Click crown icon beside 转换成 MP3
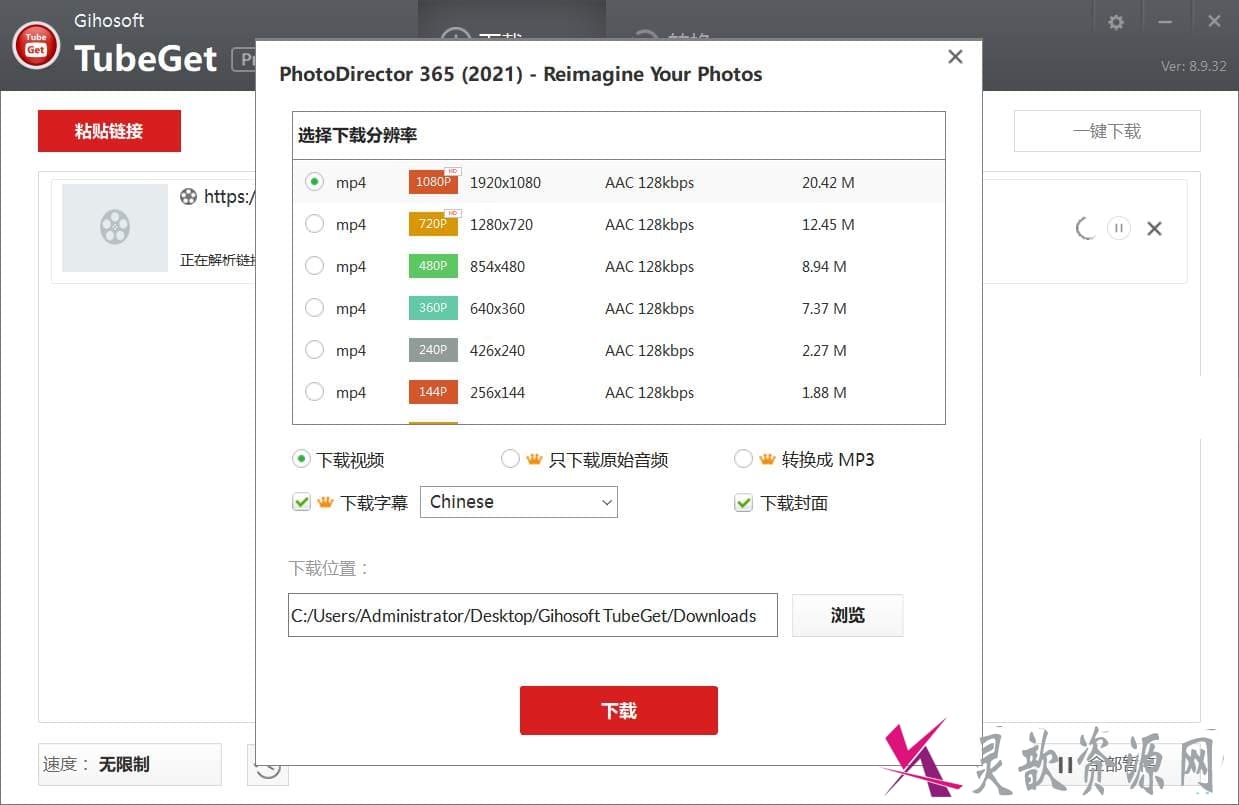The height and width of the screenshot is (805, 1239). pyautogui.click(x=767, y=459)
